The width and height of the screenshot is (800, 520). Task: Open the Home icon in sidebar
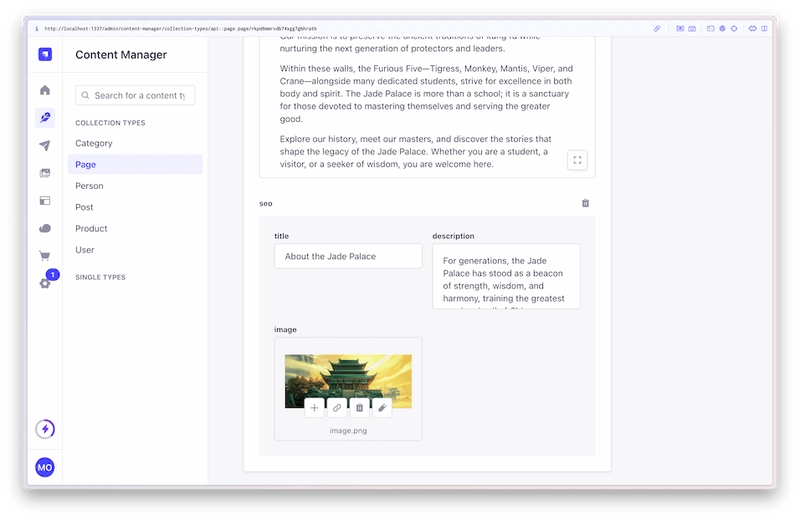45,91
